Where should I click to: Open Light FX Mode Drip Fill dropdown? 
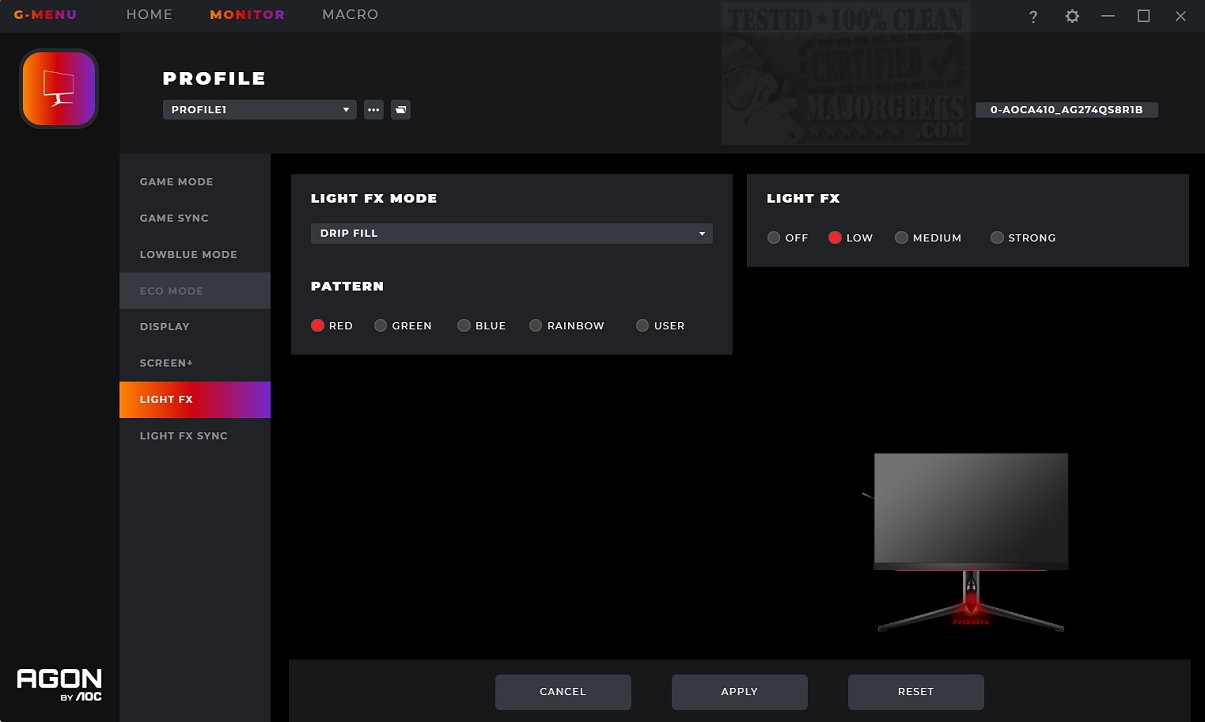(x=512, y=233)
